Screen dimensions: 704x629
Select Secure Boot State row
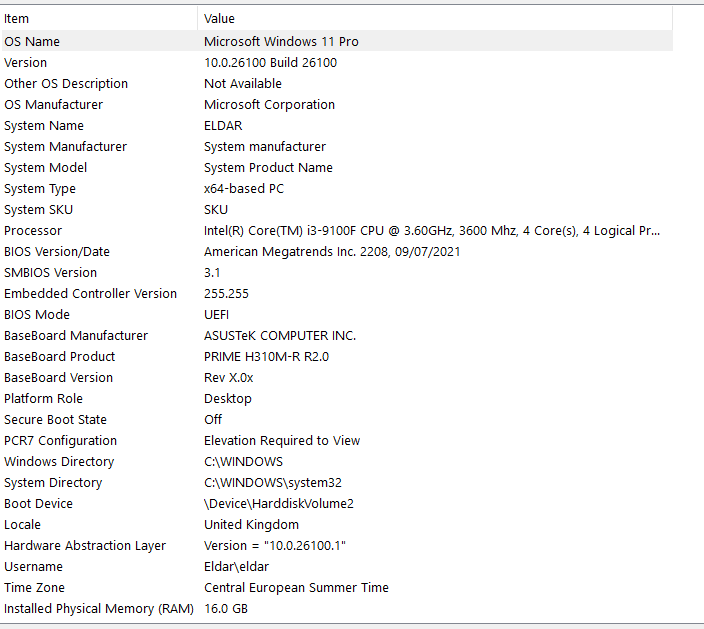(x=337, y=420)
